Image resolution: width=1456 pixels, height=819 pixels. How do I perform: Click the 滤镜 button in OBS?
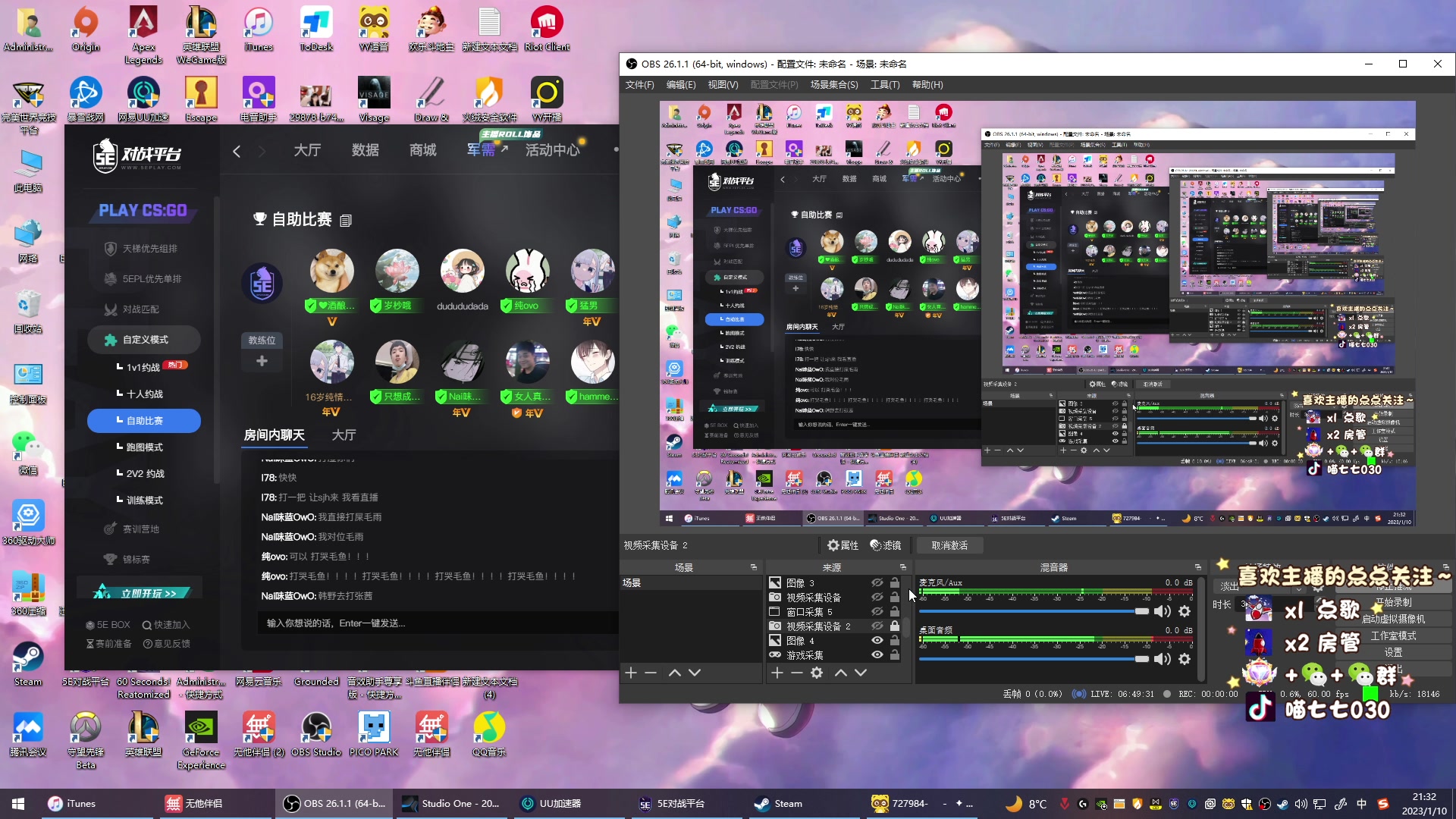886,545
